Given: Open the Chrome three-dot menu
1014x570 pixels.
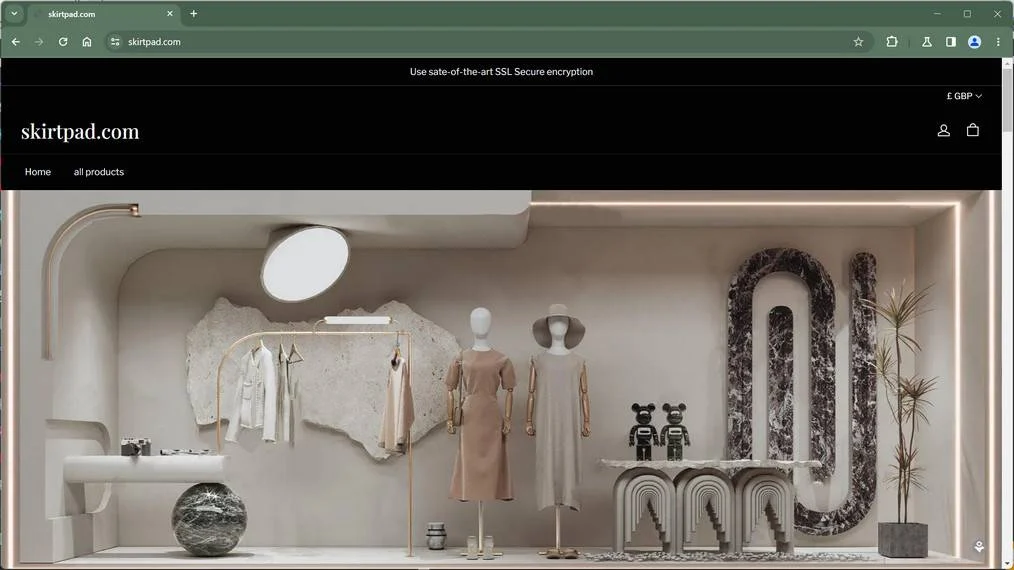Looking at the screenshot, I should click(x=998, y=42).
